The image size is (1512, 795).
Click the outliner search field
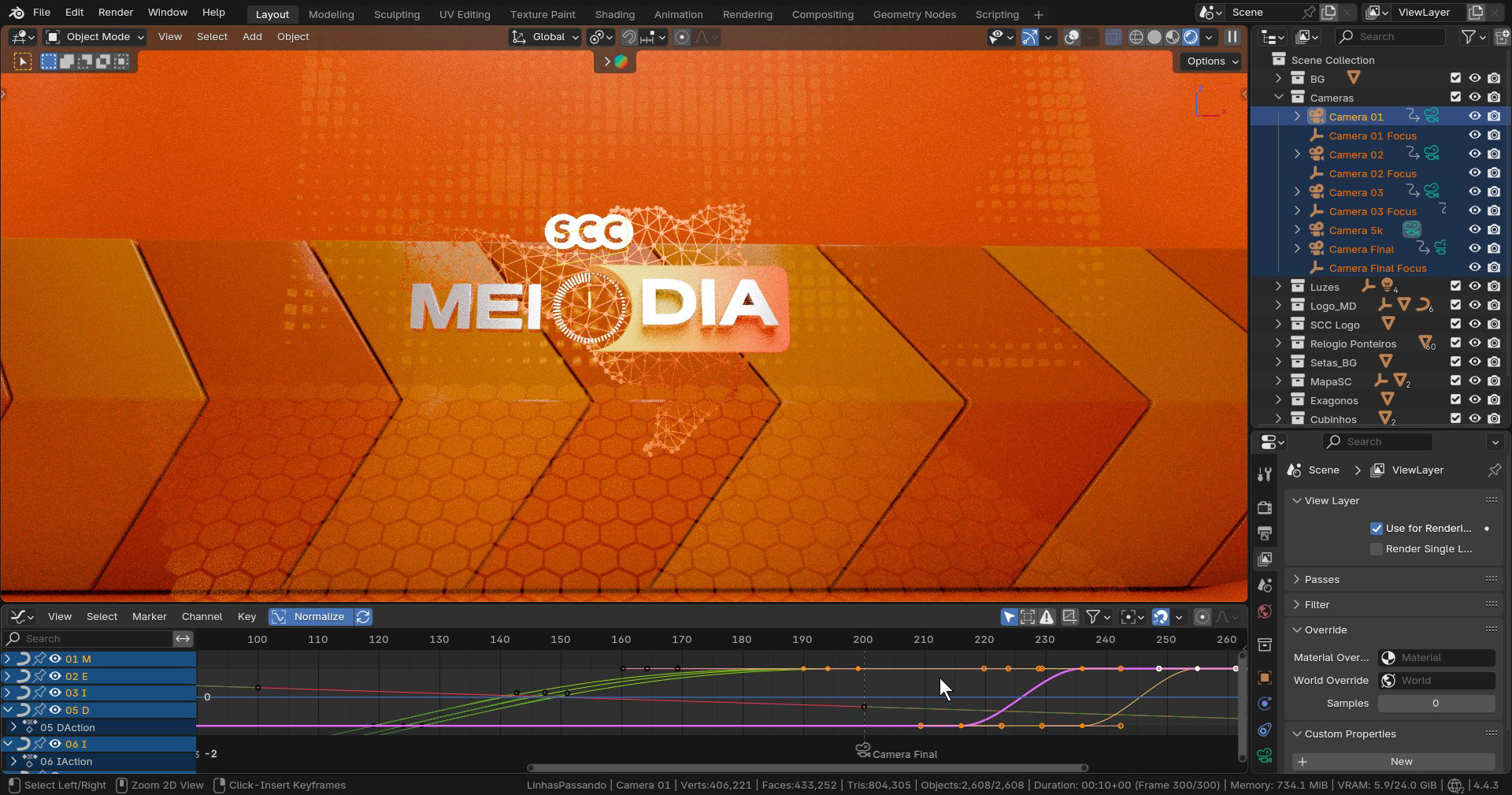point(1390,36)
